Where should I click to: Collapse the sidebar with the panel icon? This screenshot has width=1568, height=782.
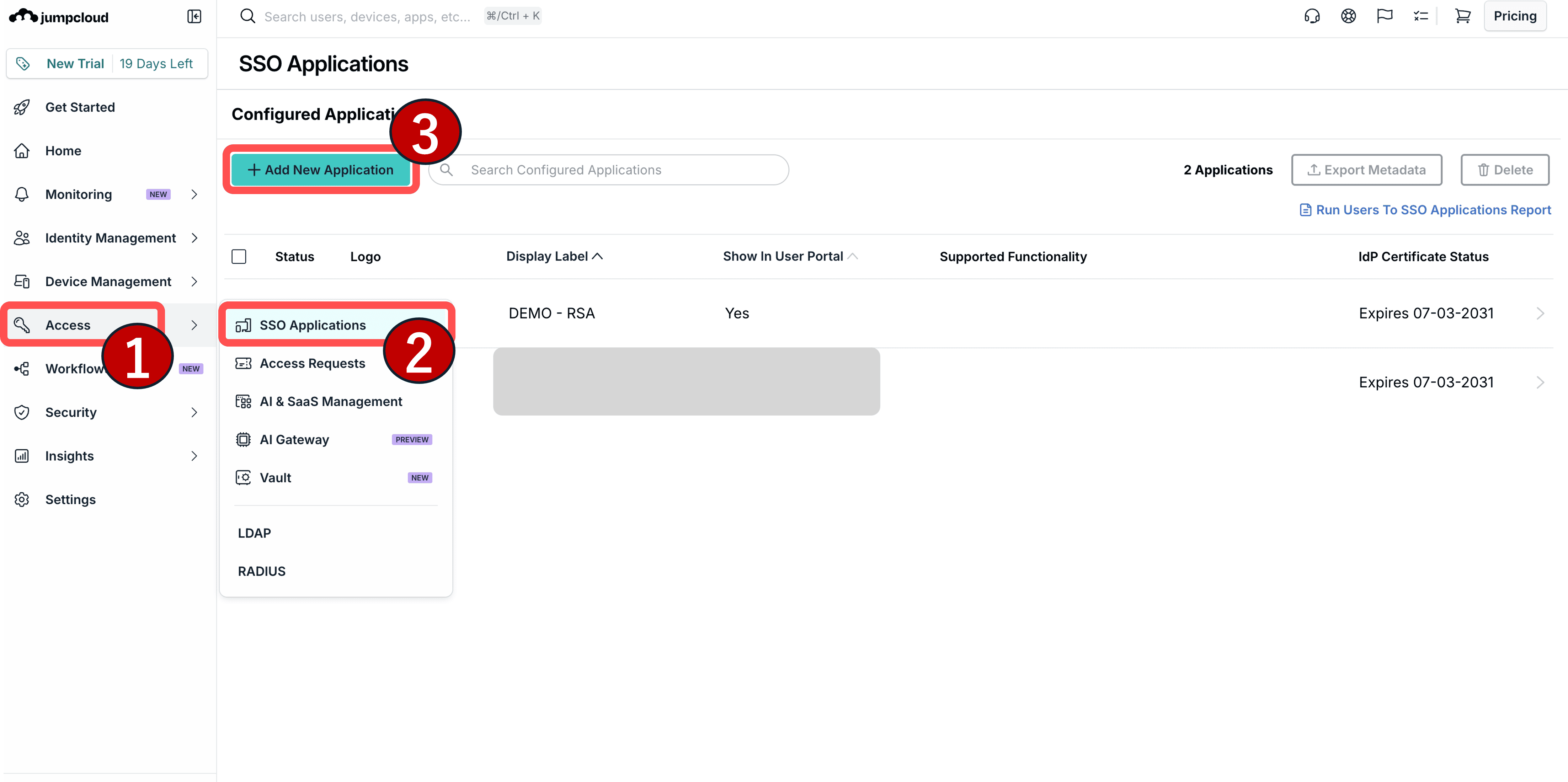coord(194,16)
